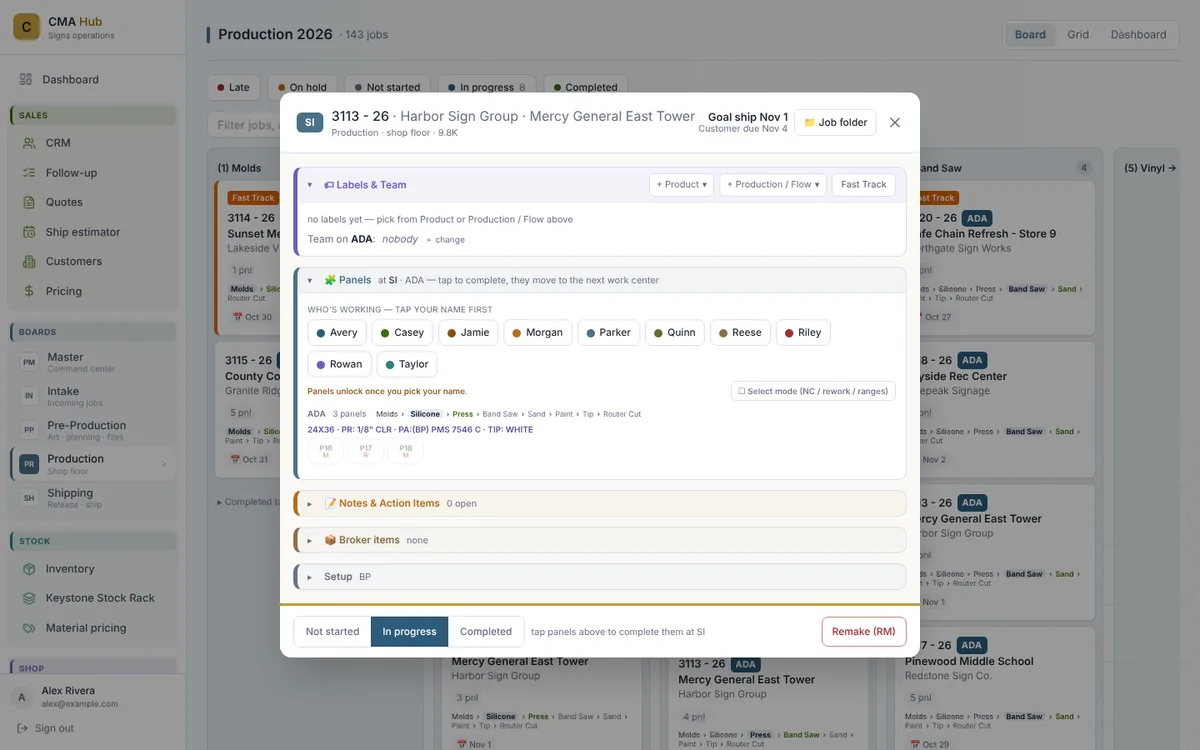Click the SH badge for Shipping board
1200x750 pixels.
click(x=29, y=498)
